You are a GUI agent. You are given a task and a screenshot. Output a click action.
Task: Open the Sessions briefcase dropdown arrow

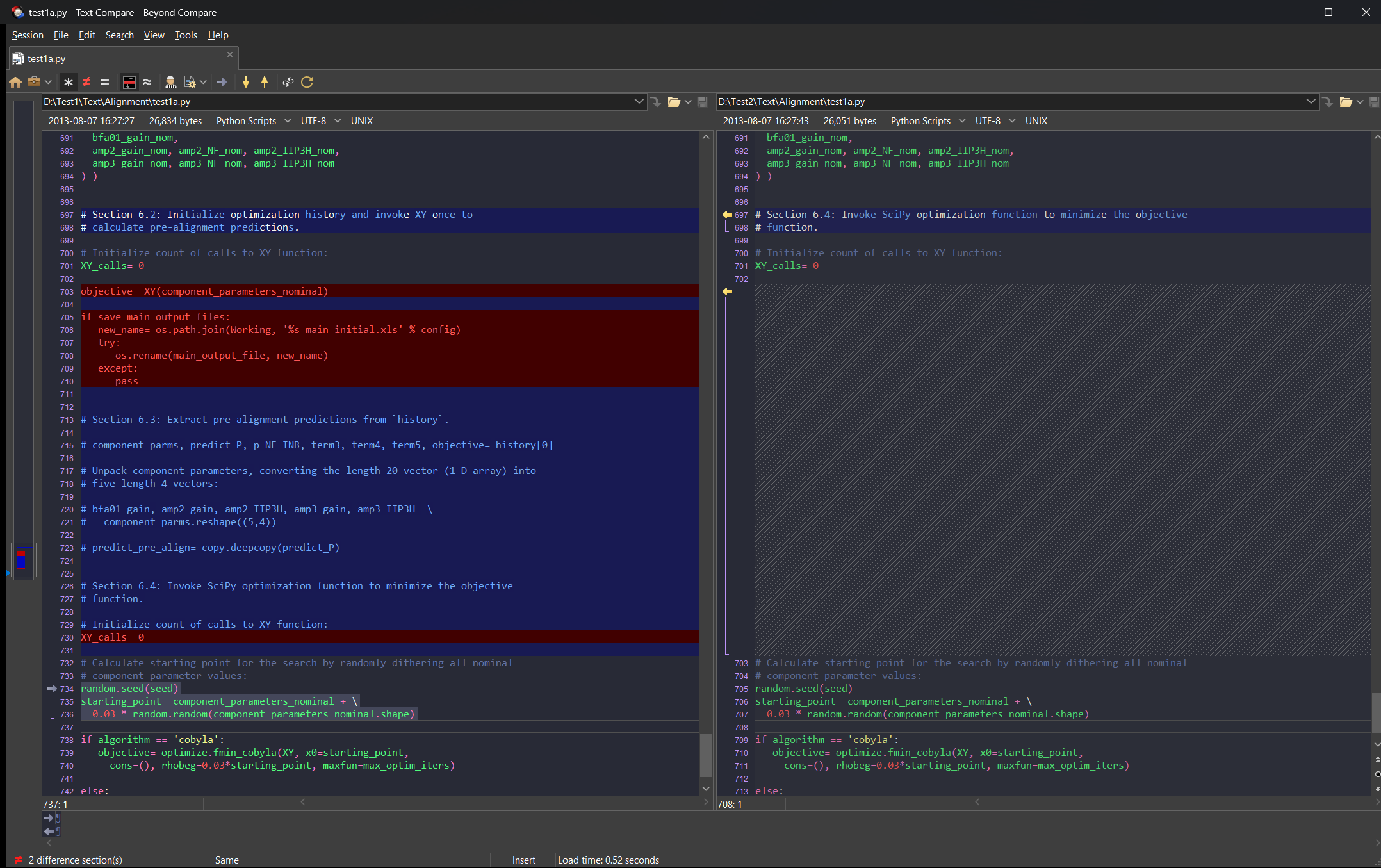click(48, 82)
